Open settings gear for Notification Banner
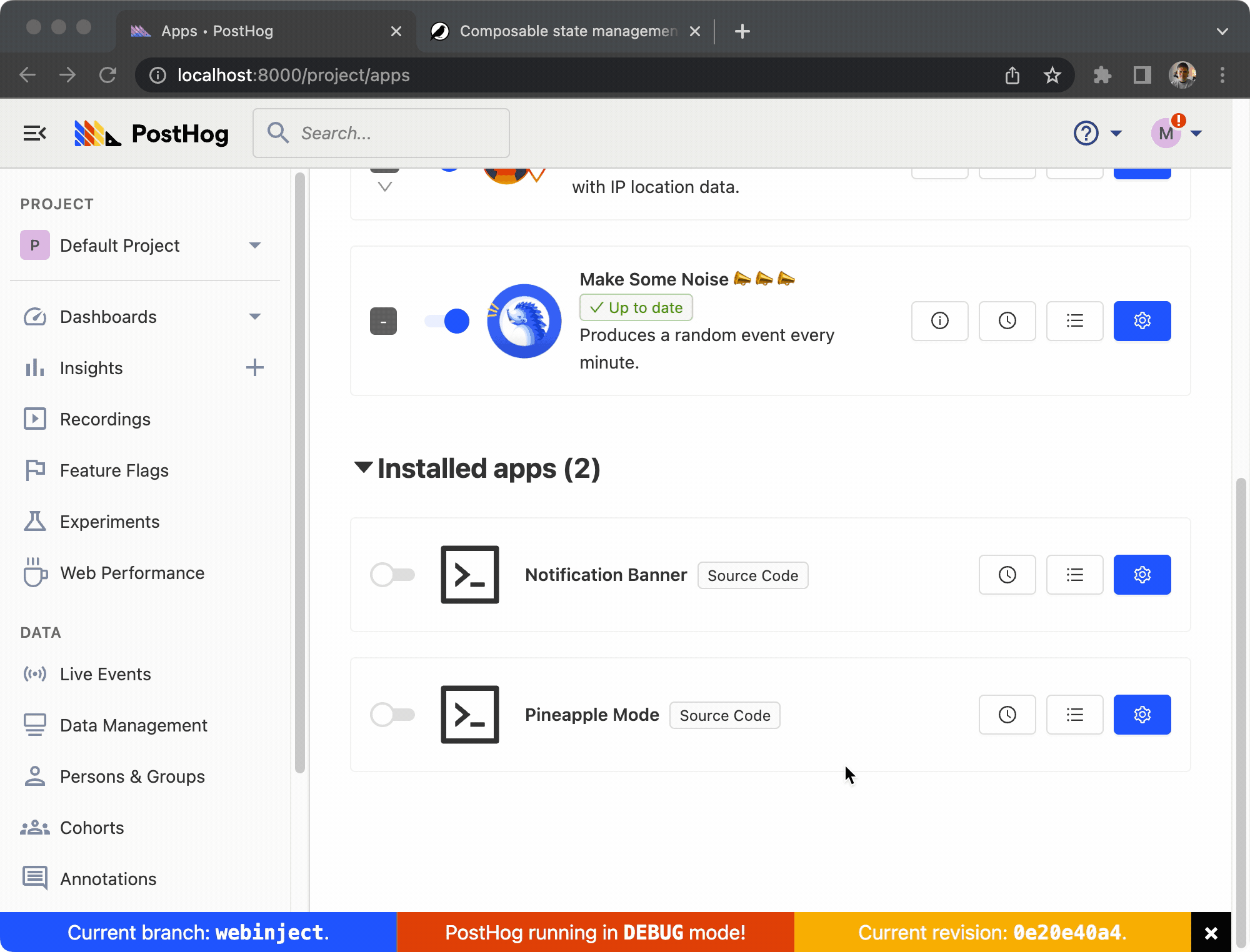The width and height of the screenshot is (1250, 952). click(1142, 575)
